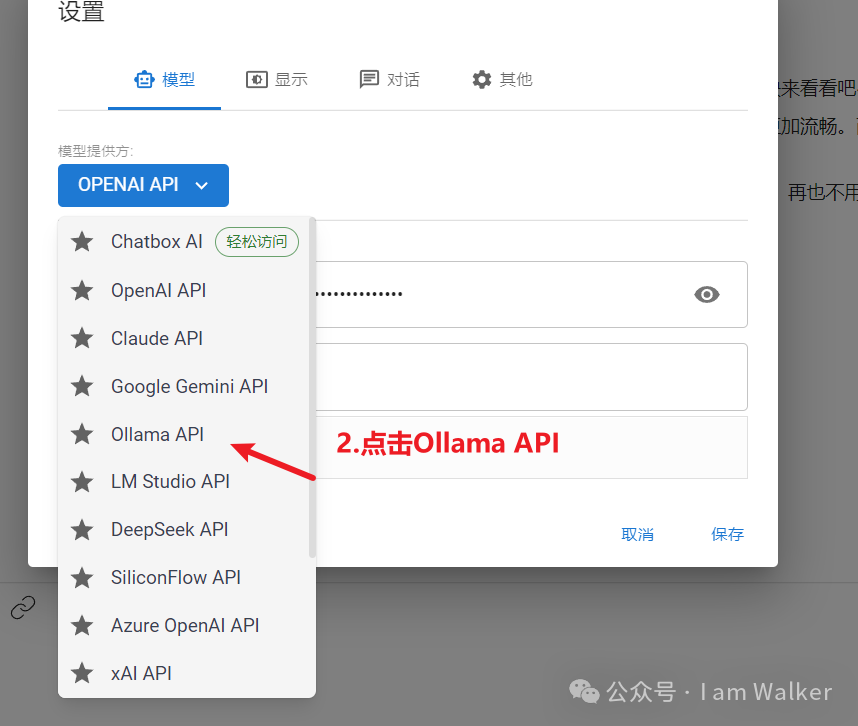Click the 轻松访问 badge next to Chatbox AI
The image size is (858, 726).
point(257,242)
